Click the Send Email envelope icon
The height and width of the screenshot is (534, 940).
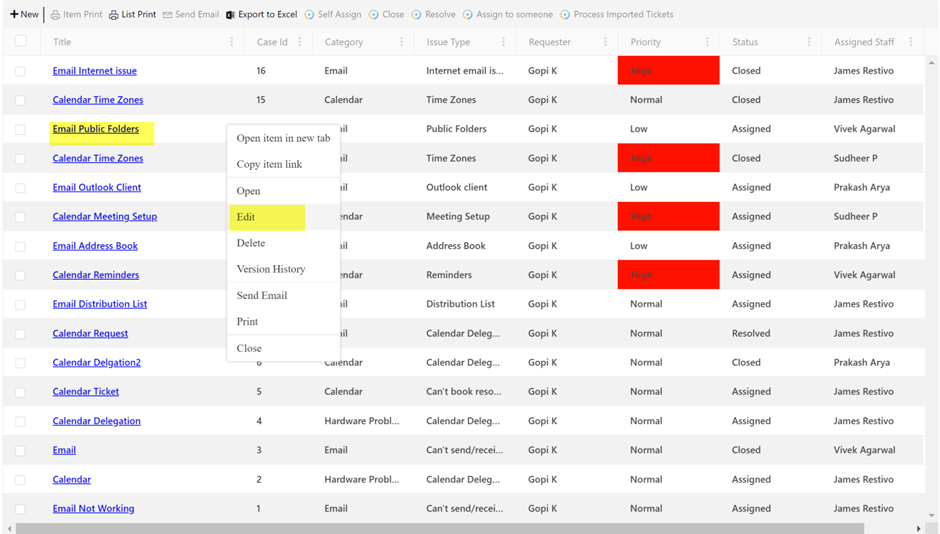(167, 15)
